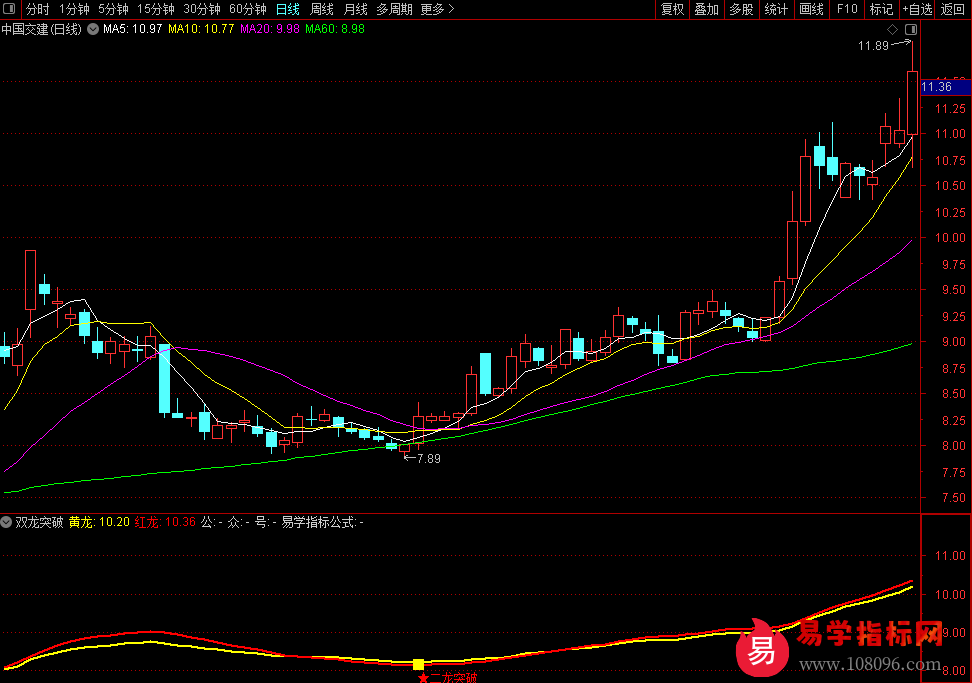Click the 红龙: 10.36 indicator value
The height and width of the screenshot is (683, 972).
[x=166, y=522]
